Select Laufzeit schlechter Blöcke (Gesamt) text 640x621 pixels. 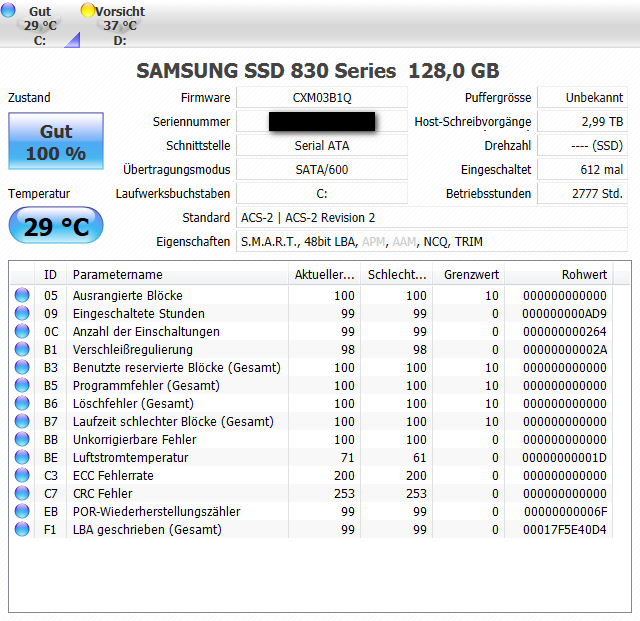(173, 421)
